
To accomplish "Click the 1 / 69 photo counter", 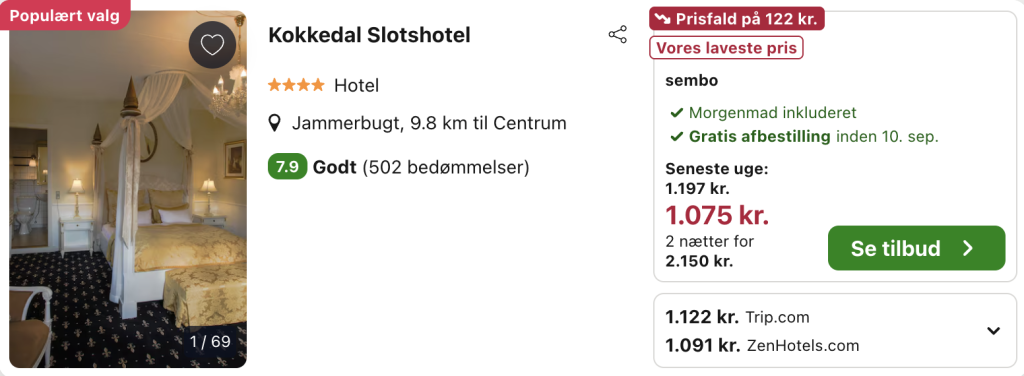I will [210, 341].
